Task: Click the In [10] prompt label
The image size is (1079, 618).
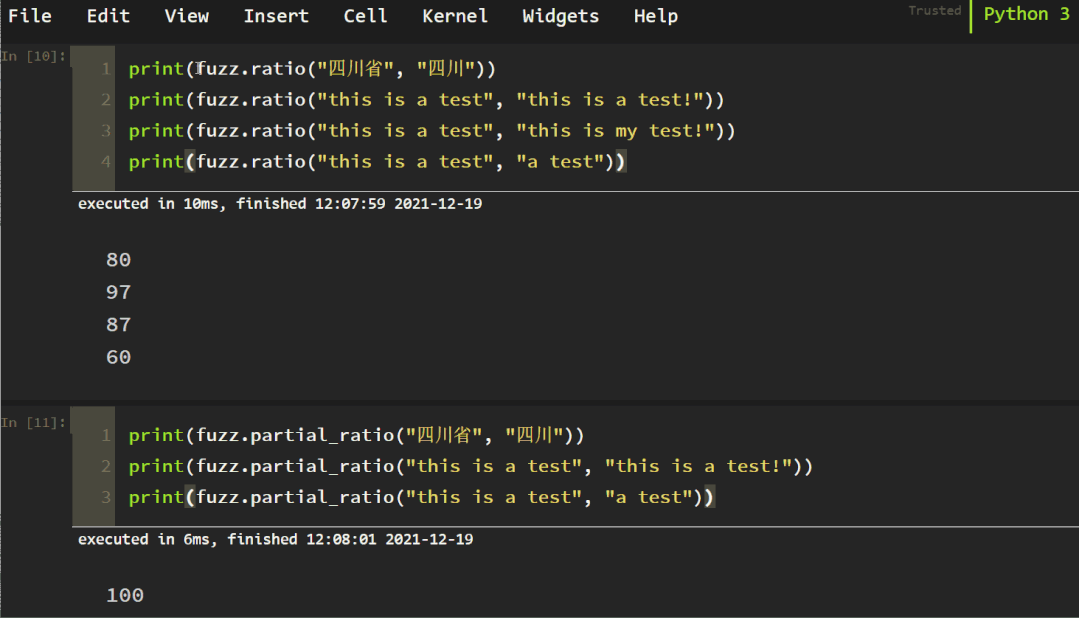Action: (32, 56)
